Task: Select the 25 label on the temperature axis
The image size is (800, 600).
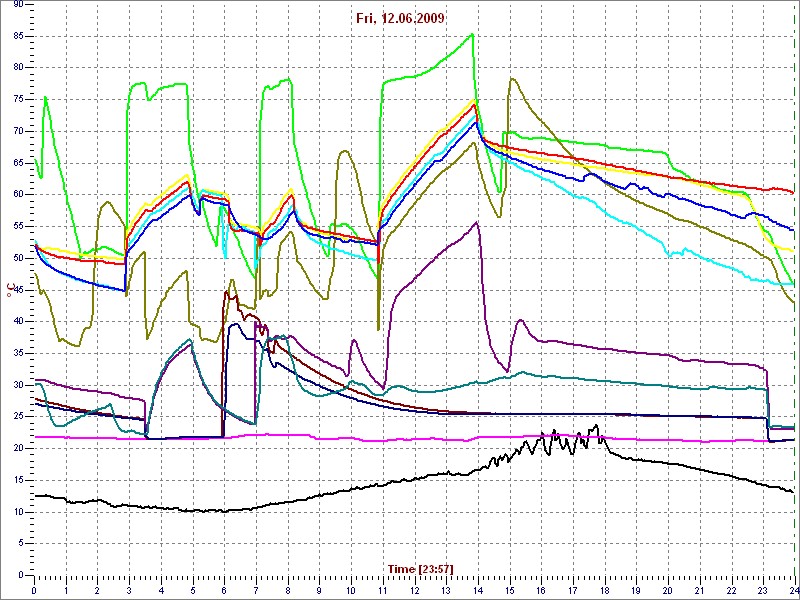Action: 17,417
